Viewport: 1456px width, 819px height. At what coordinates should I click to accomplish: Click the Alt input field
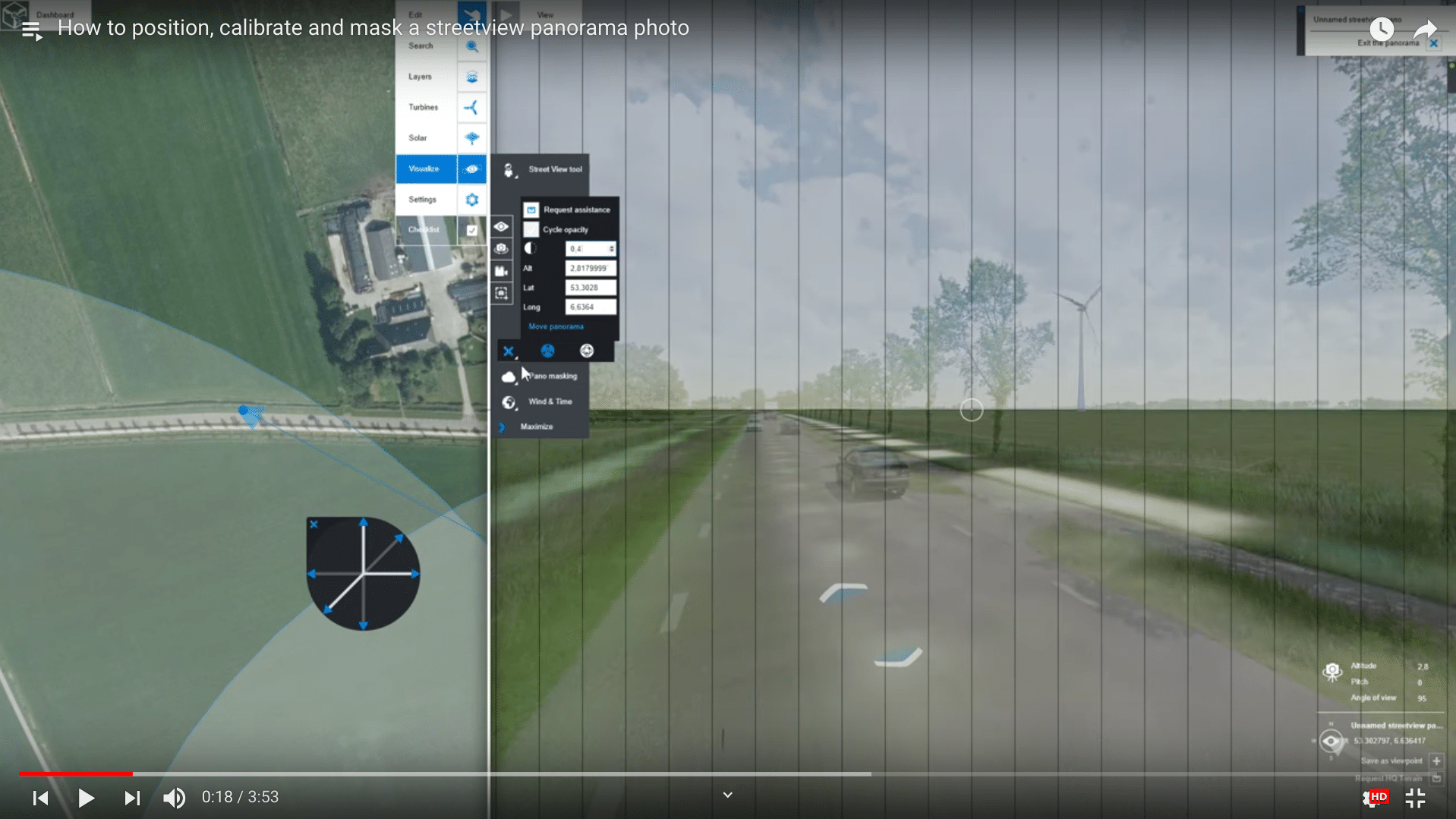[591, 268]
